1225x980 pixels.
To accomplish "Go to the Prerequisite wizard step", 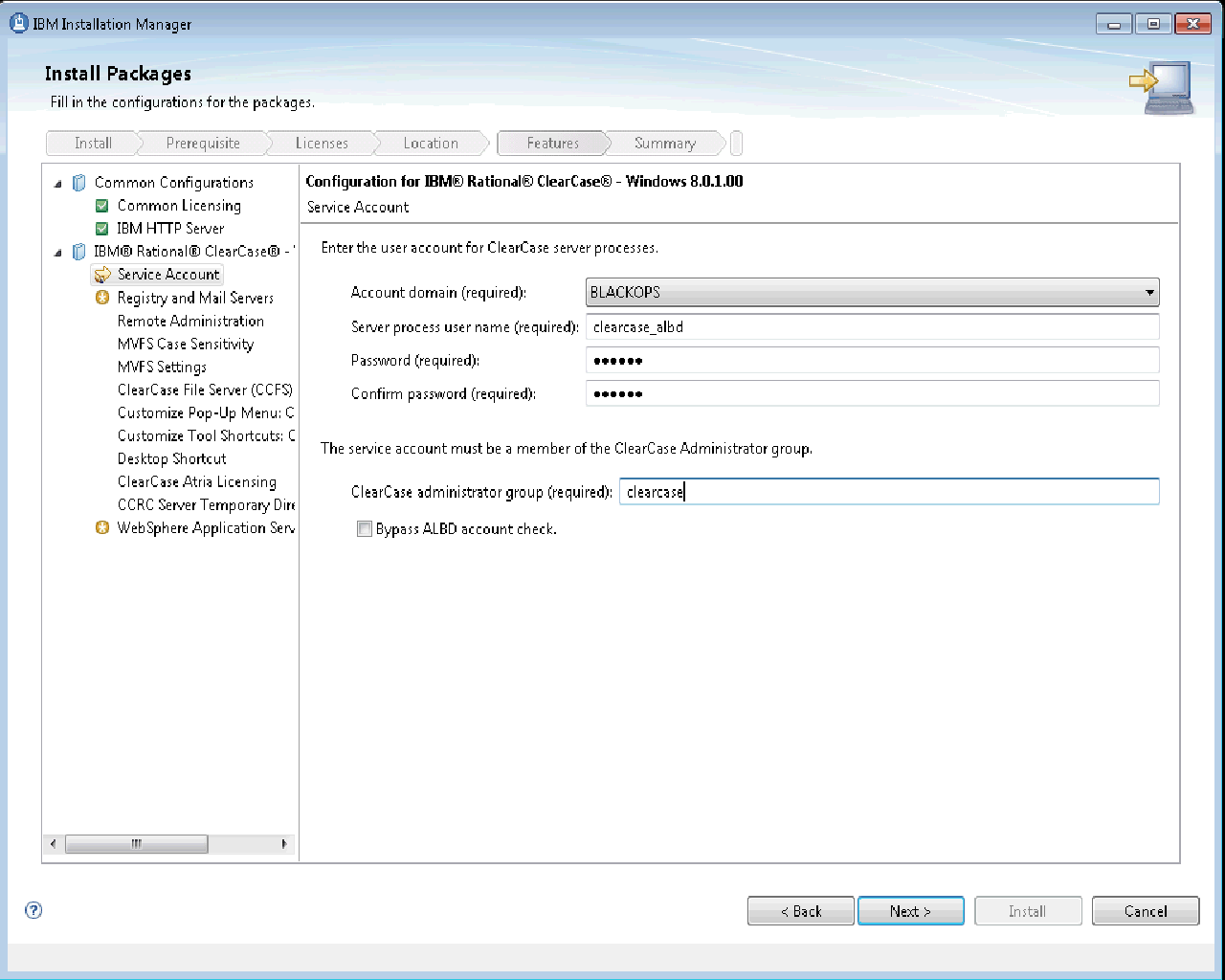I will tap(203, 144).
